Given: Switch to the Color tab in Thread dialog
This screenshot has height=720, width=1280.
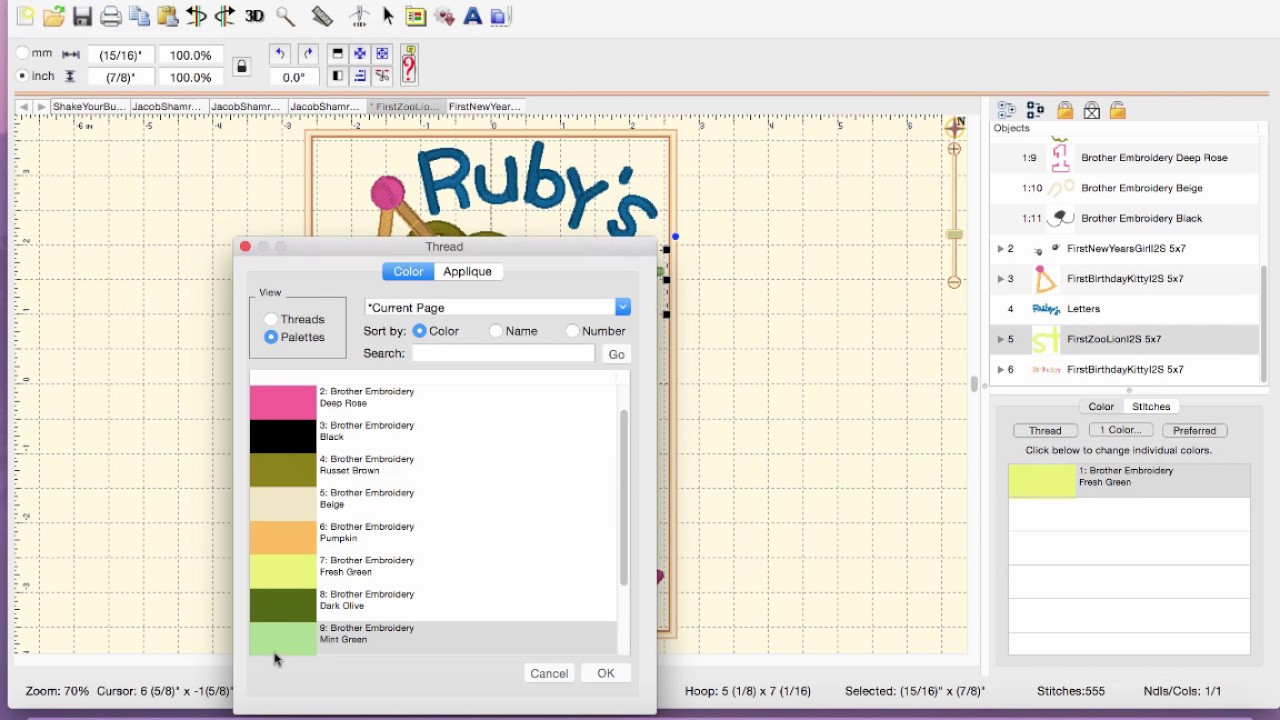Looking at the screenshot, I should 408,271.
